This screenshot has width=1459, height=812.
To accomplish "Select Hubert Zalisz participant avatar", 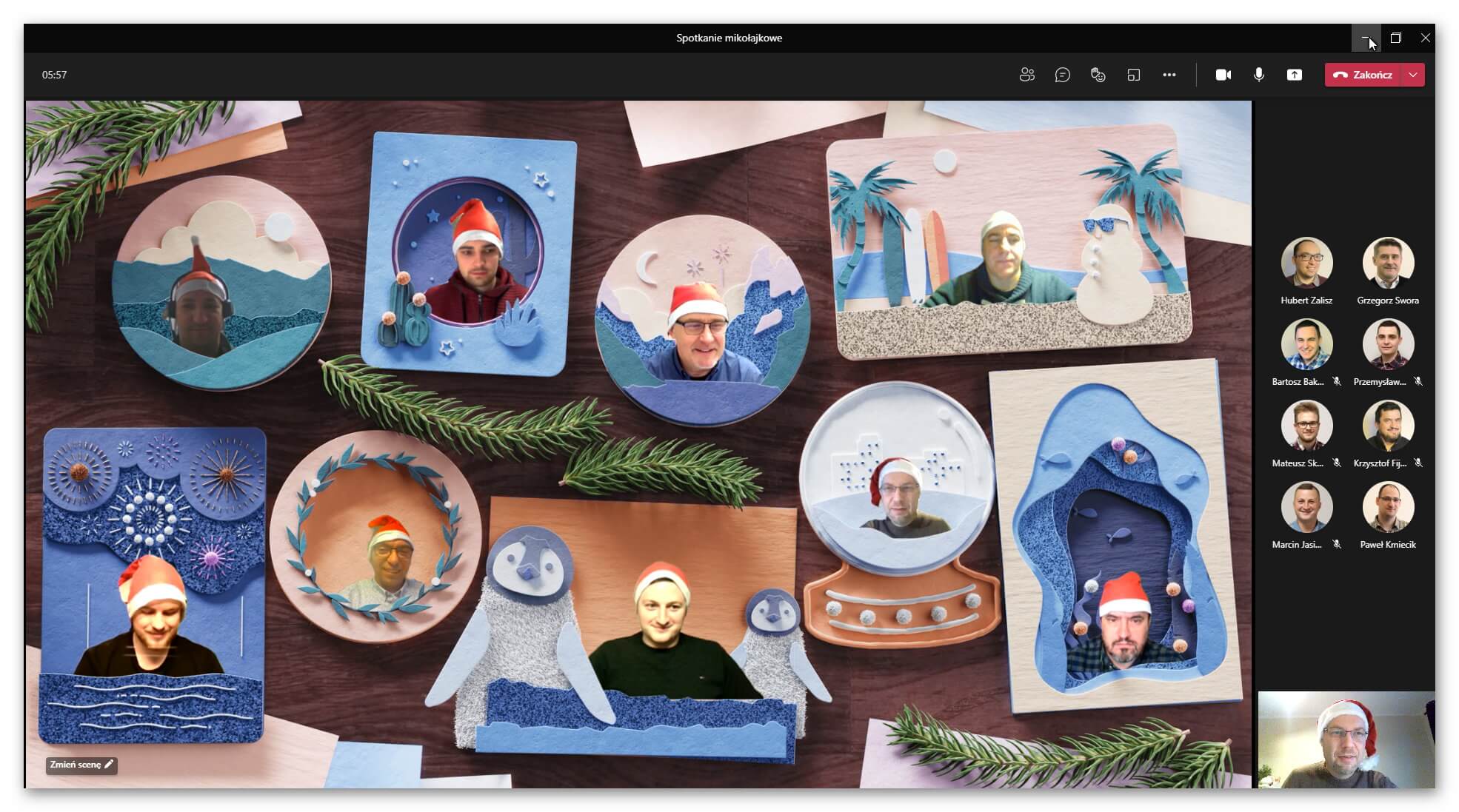I will pyautogui.click(x=1306, y=262).
